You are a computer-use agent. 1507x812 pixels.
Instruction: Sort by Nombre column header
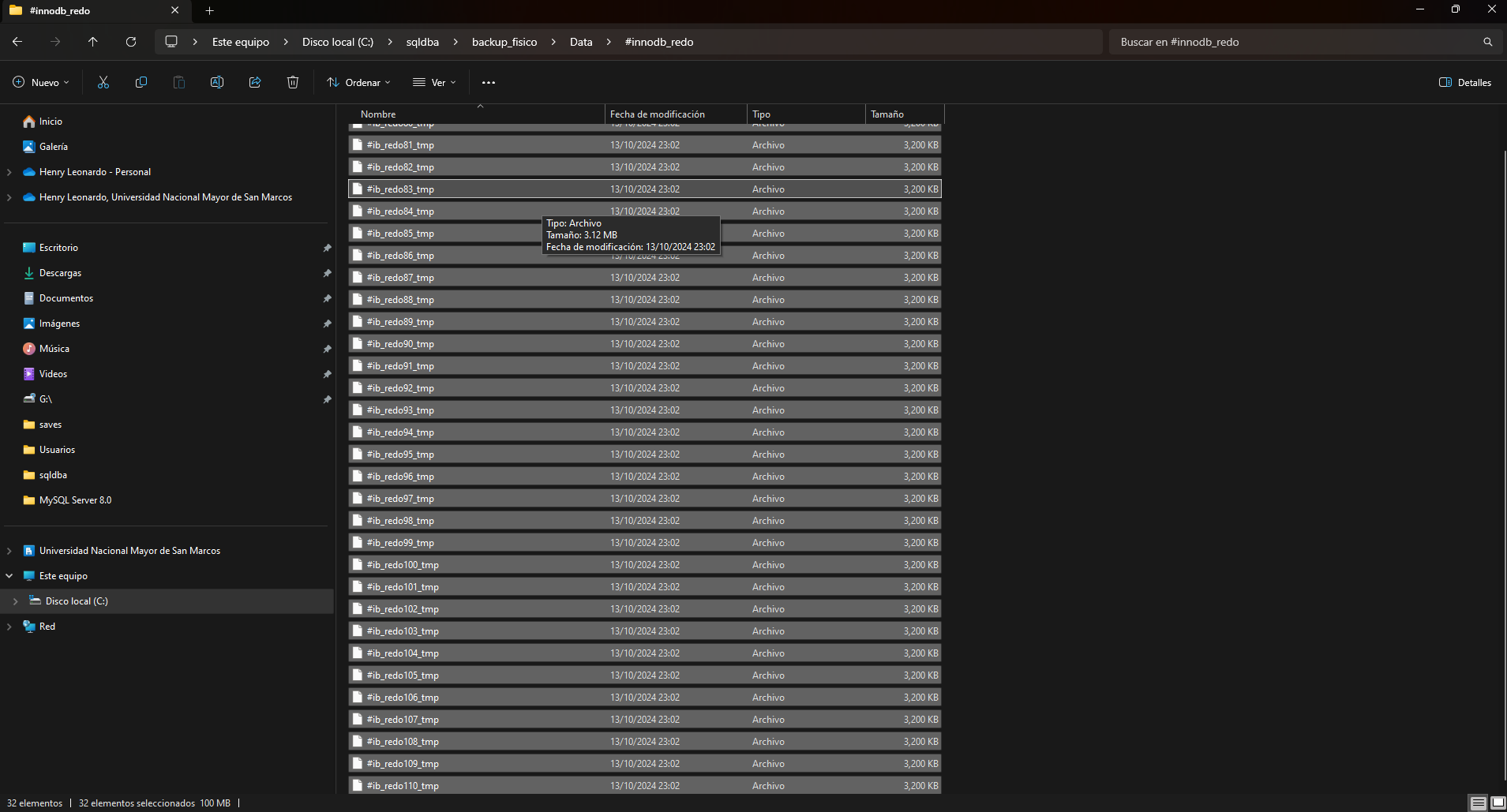(x=477, y=114)
